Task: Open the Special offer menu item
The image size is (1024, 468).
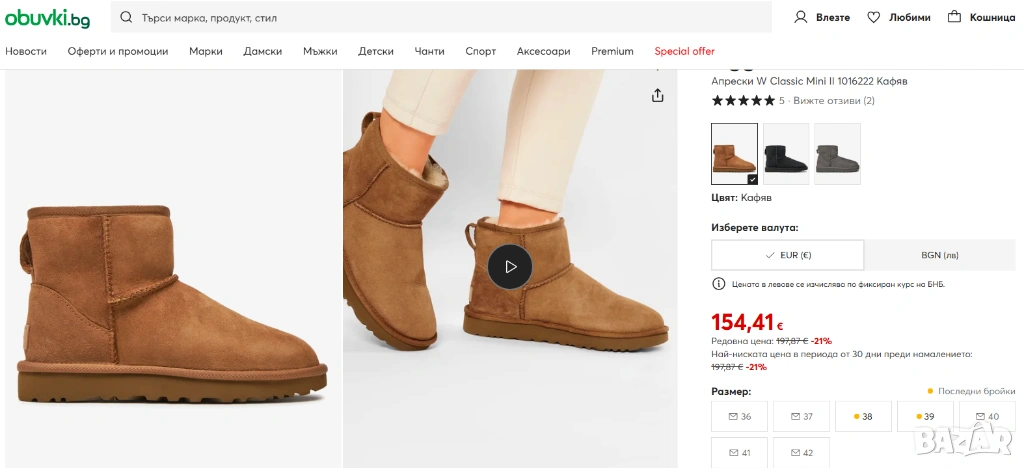Action: coord(684,51)
